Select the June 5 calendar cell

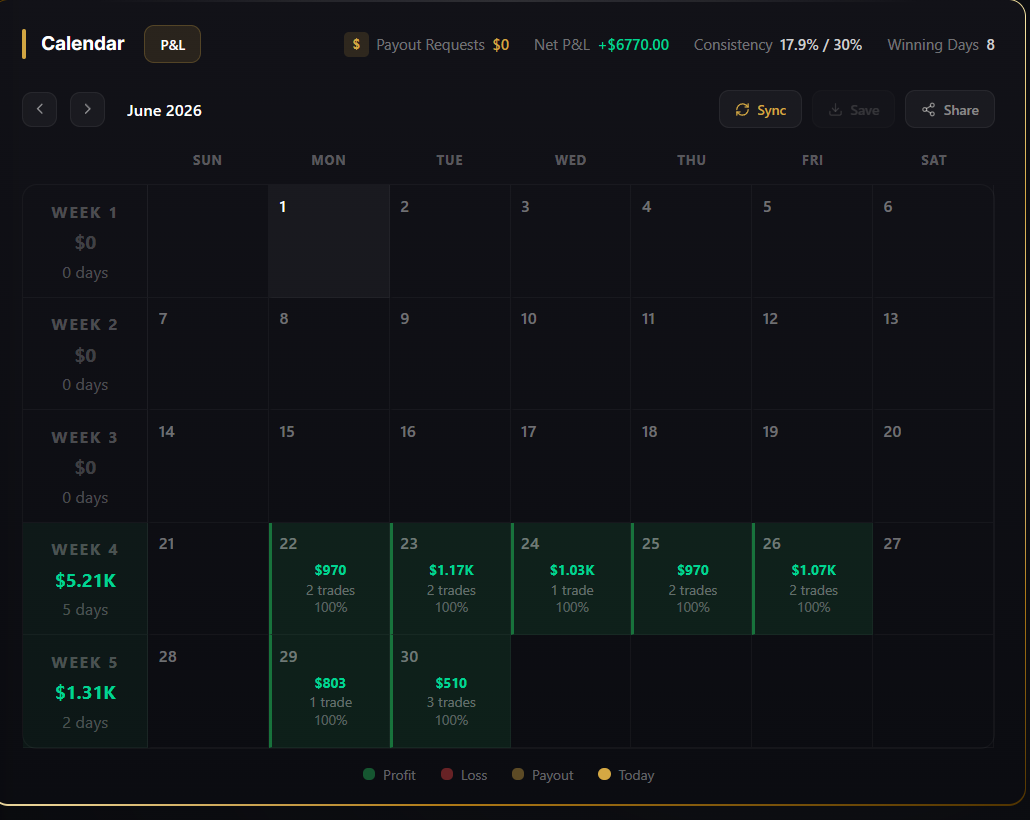813,241
